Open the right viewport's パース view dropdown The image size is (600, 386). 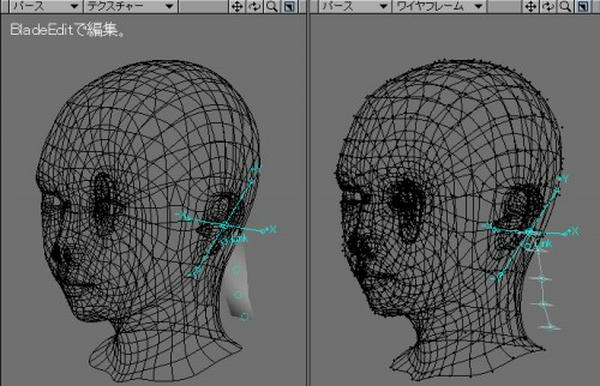pyautogui.click(x=354, y=7)
